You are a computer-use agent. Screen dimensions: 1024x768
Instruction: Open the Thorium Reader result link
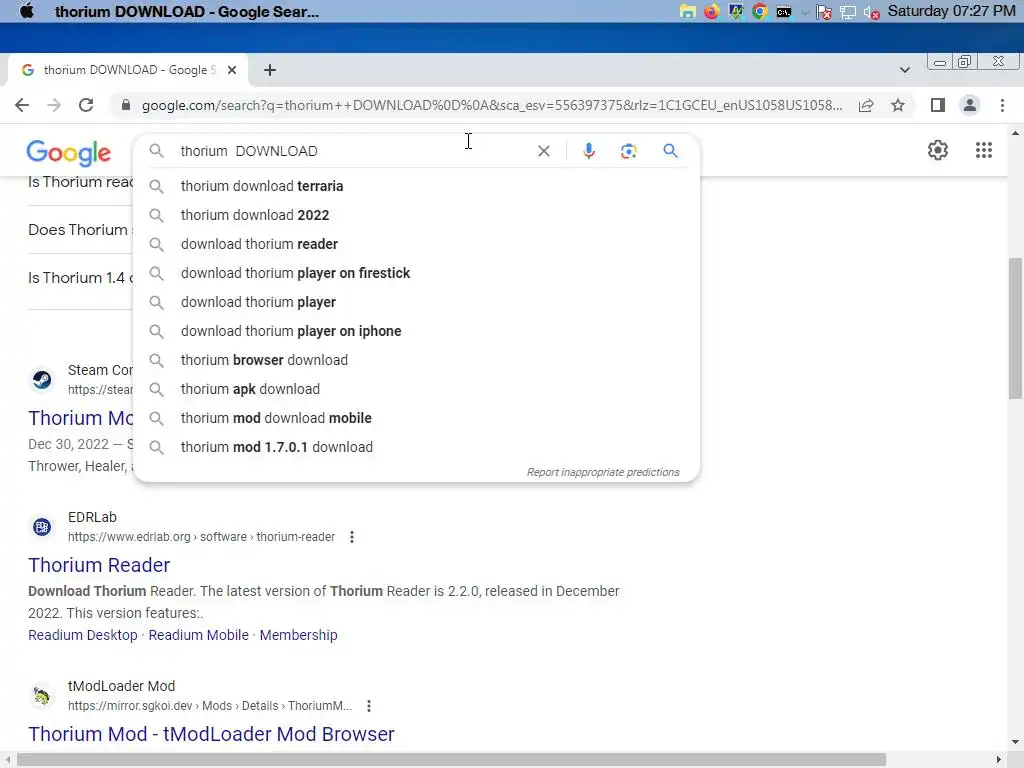99,565
